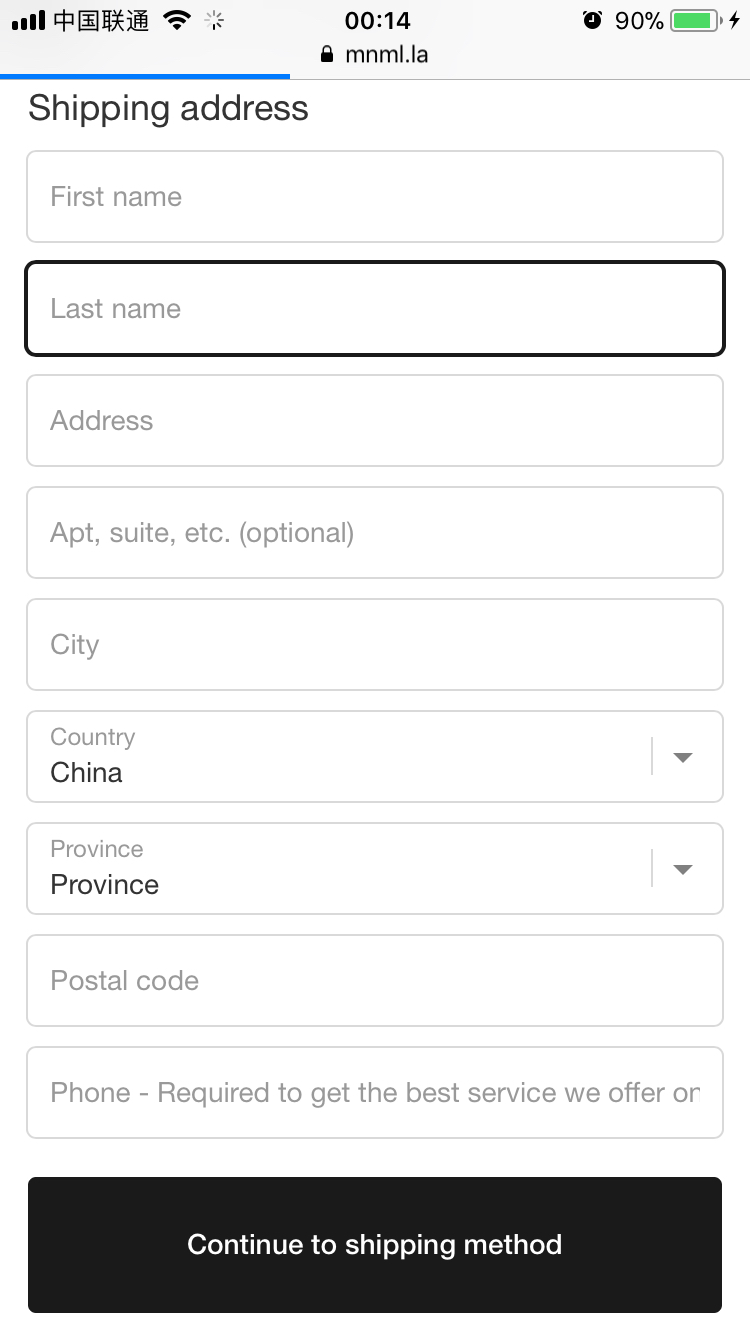Viewport: 750px width, 1334px height.
Task: Focus the Phone number field
Action: 375,1093
